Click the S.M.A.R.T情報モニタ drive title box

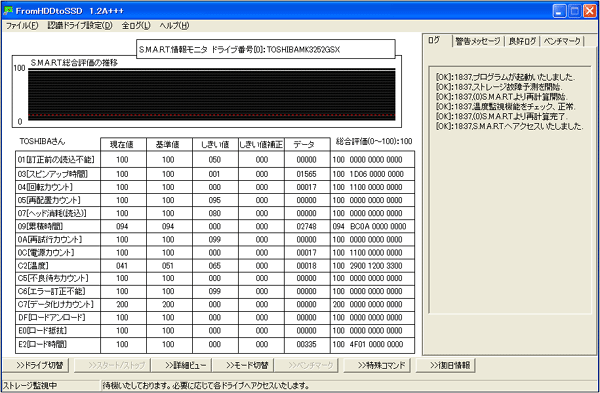tap(266, 49)
